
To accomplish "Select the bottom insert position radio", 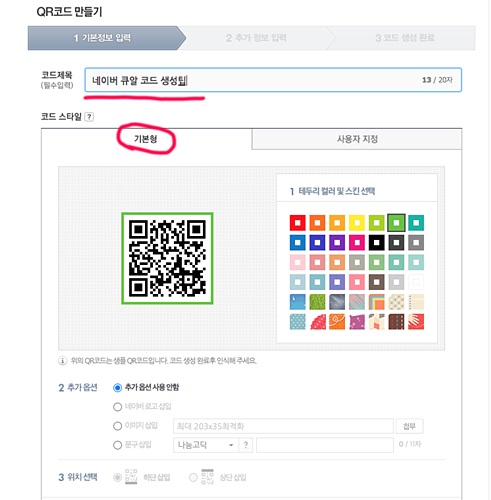I will [x=117, y=477].
